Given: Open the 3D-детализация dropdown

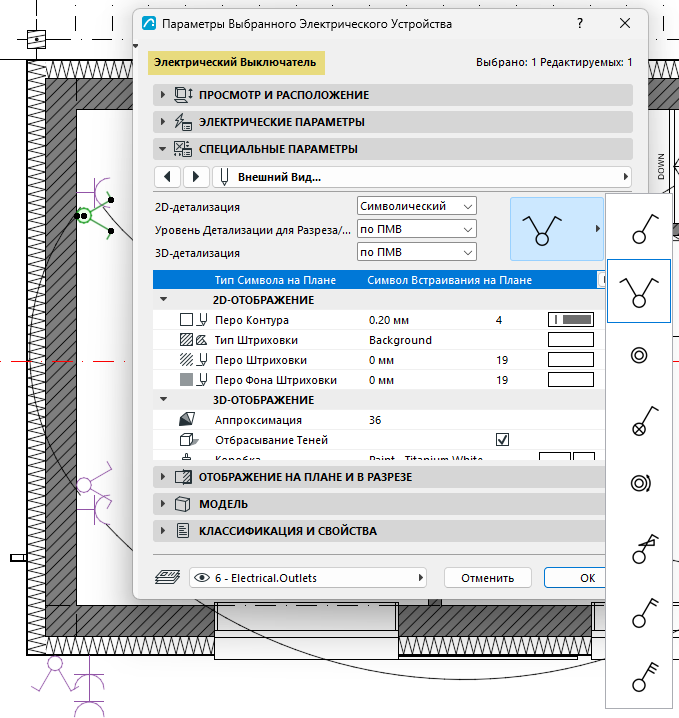Looking at the screenshot, I should [416, 252].
